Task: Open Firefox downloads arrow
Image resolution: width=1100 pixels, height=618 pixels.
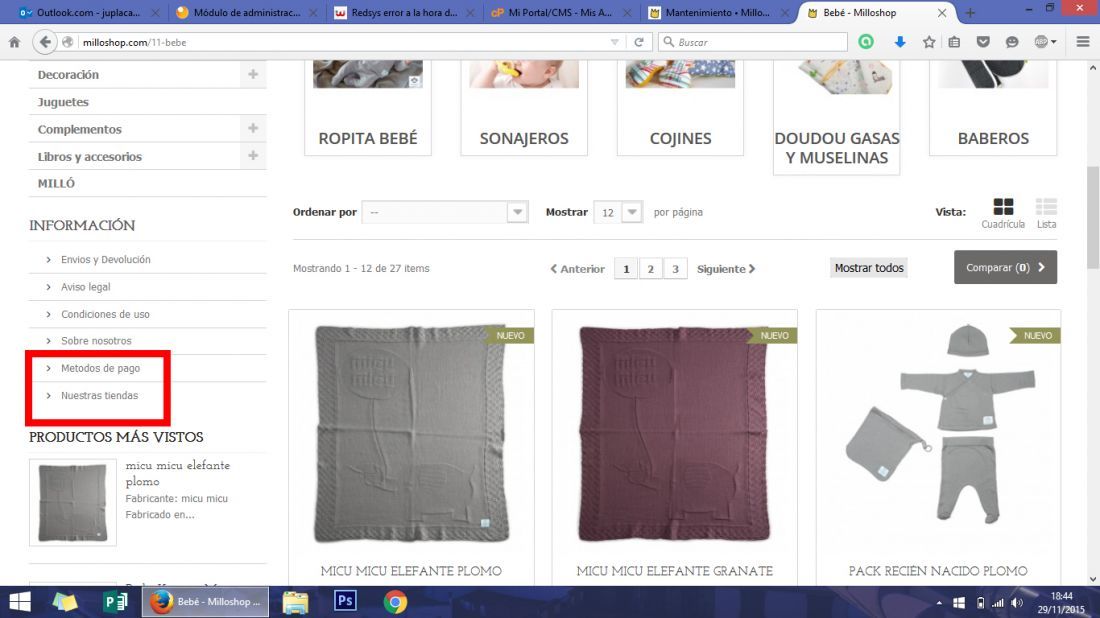Action: point(900,42)
